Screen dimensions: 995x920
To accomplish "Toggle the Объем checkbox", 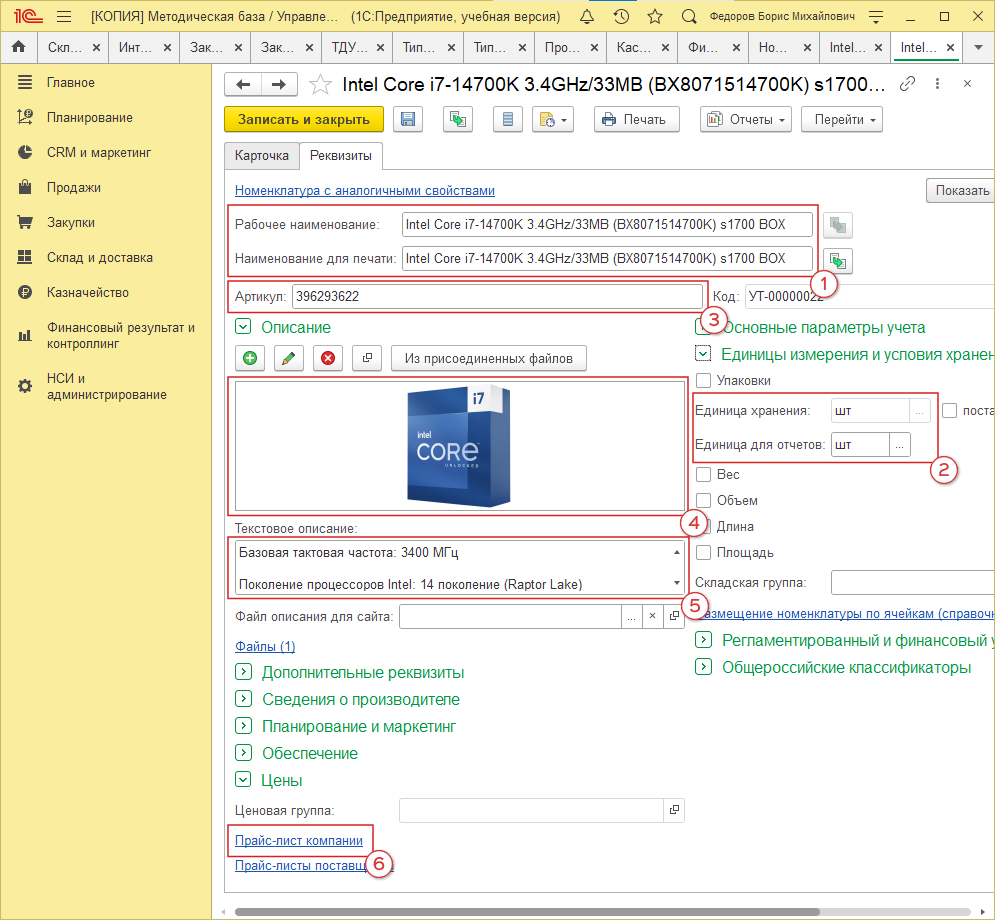I will click(704, 500).
